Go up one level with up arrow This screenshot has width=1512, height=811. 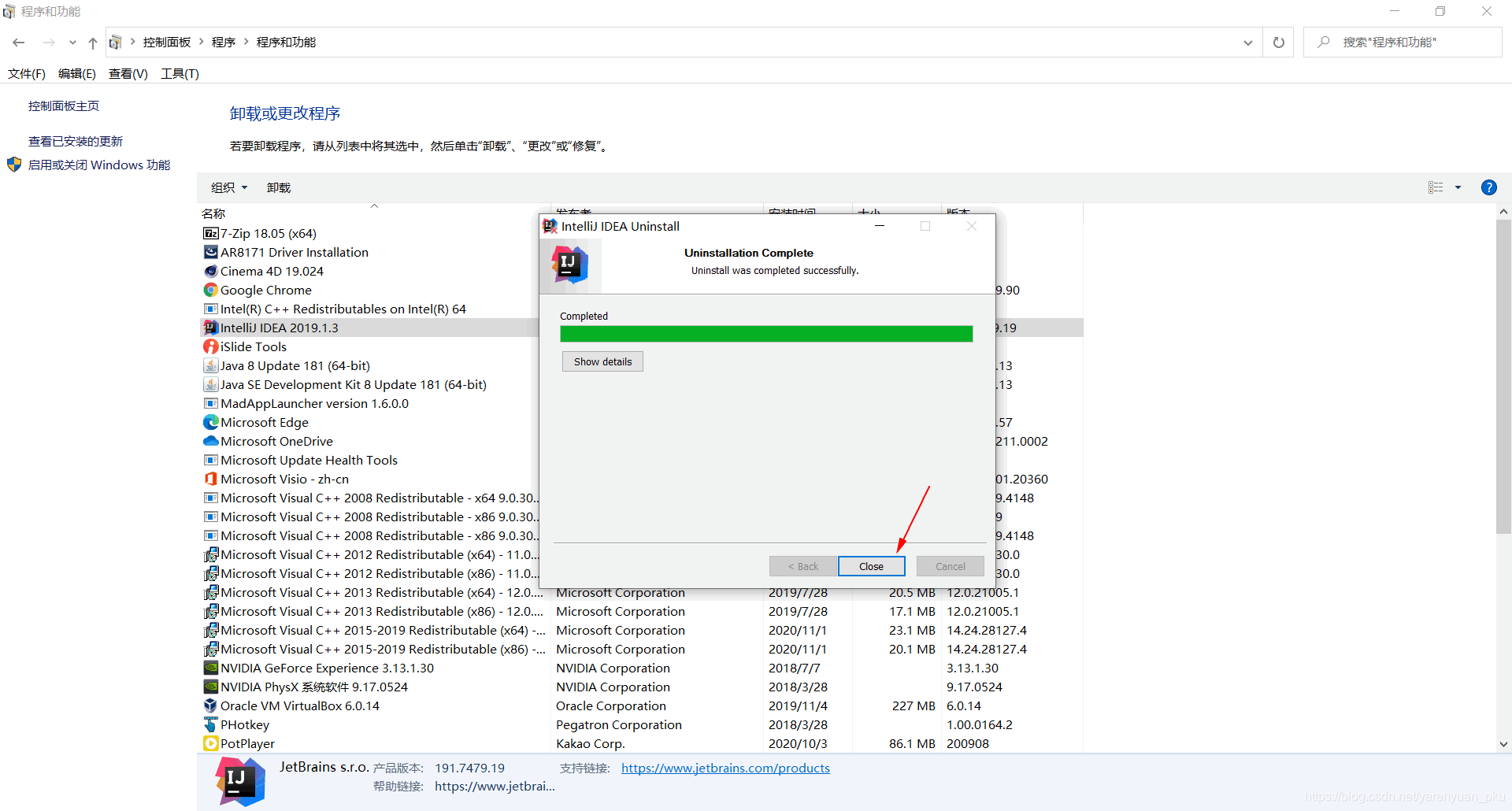(93, 43)
